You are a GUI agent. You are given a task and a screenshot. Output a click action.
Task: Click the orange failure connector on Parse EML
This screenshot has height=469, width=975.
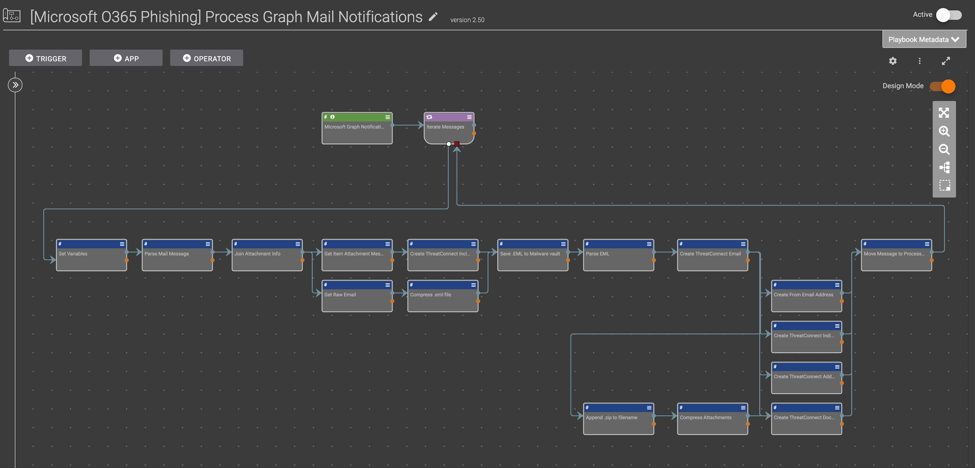[654, 260]
